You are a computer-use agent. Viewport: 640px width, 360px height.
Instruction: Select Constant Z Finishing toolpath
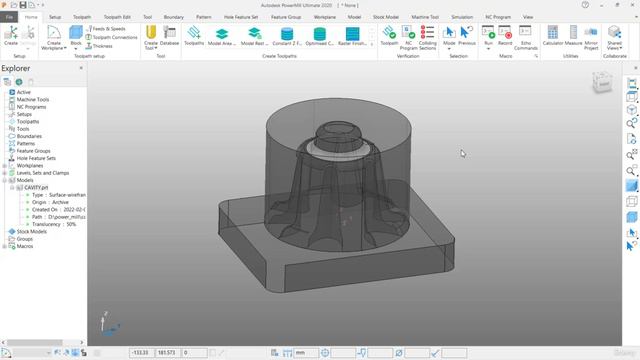click(x=287, y=36)
